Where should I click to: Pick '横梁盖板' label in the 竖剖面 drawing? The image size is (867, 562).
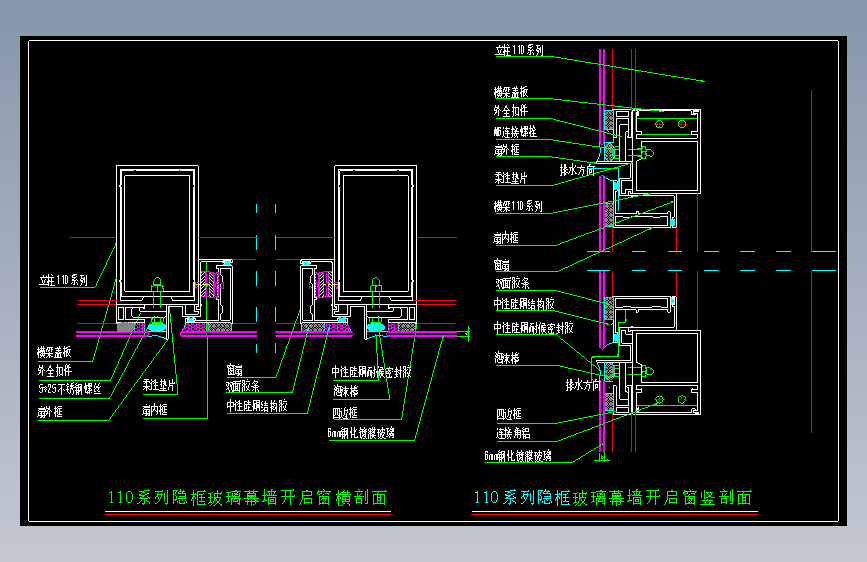click(511, 92)
